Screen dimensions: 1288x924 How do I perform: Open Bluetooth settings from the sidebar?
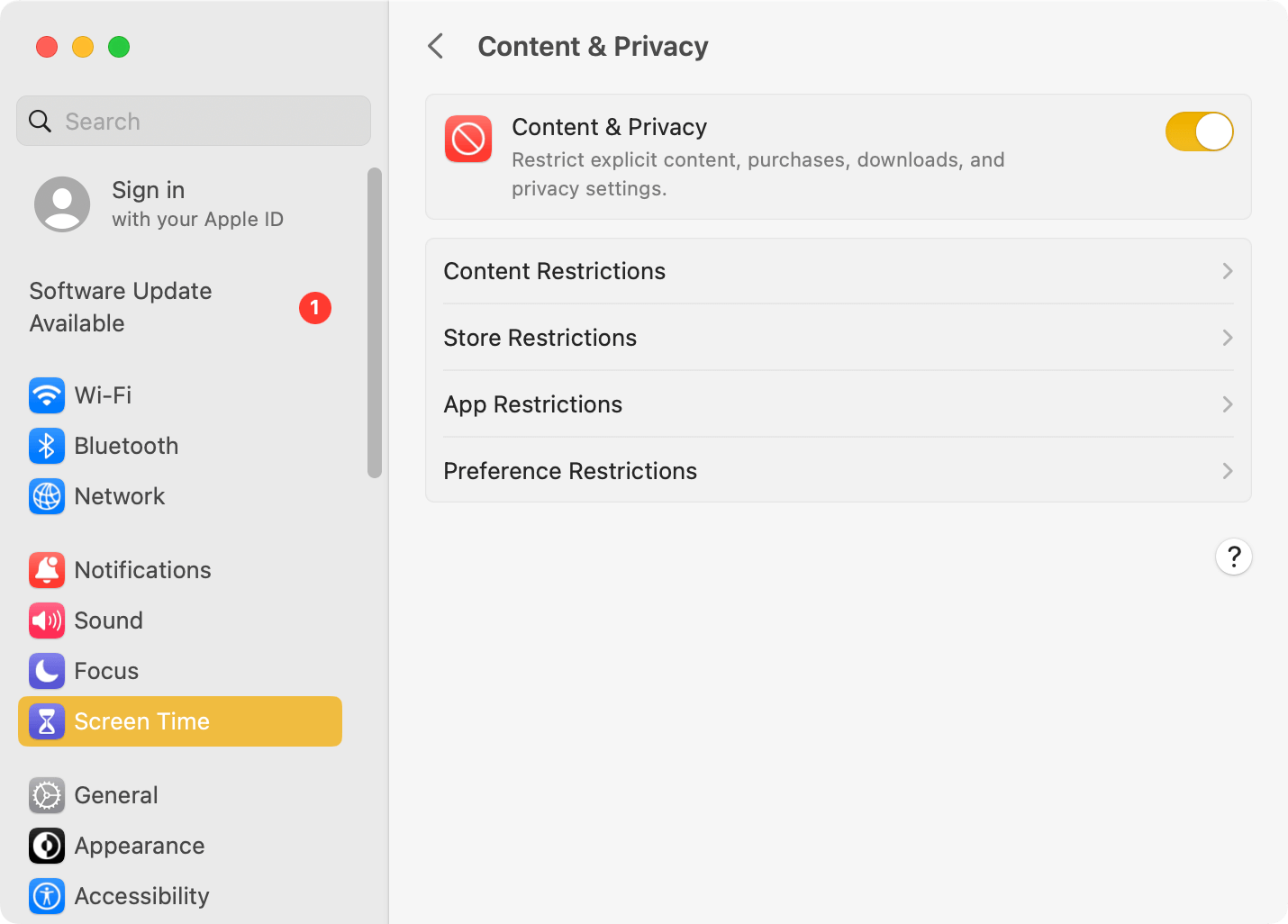[47, 446]
